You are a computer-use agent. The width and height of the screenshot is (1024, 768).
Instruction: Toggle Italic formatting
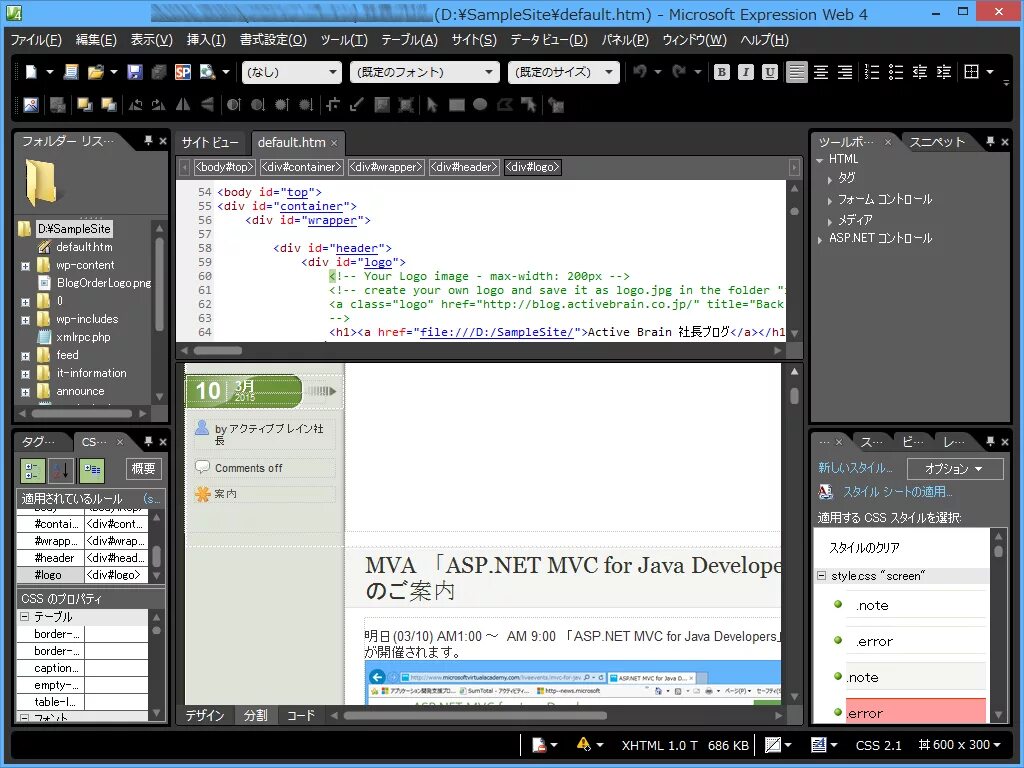746,72
